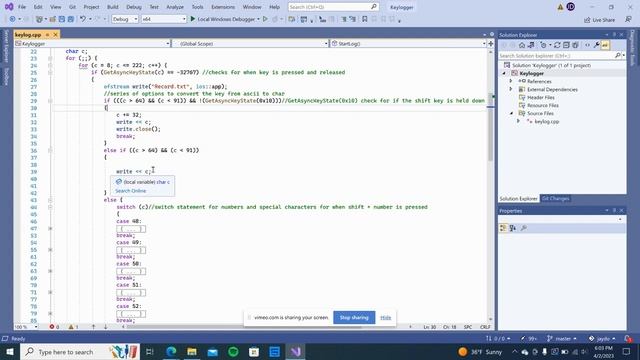640x360 pixels.
Task: Open Spotify from taskbar
Action: [233, 351]
